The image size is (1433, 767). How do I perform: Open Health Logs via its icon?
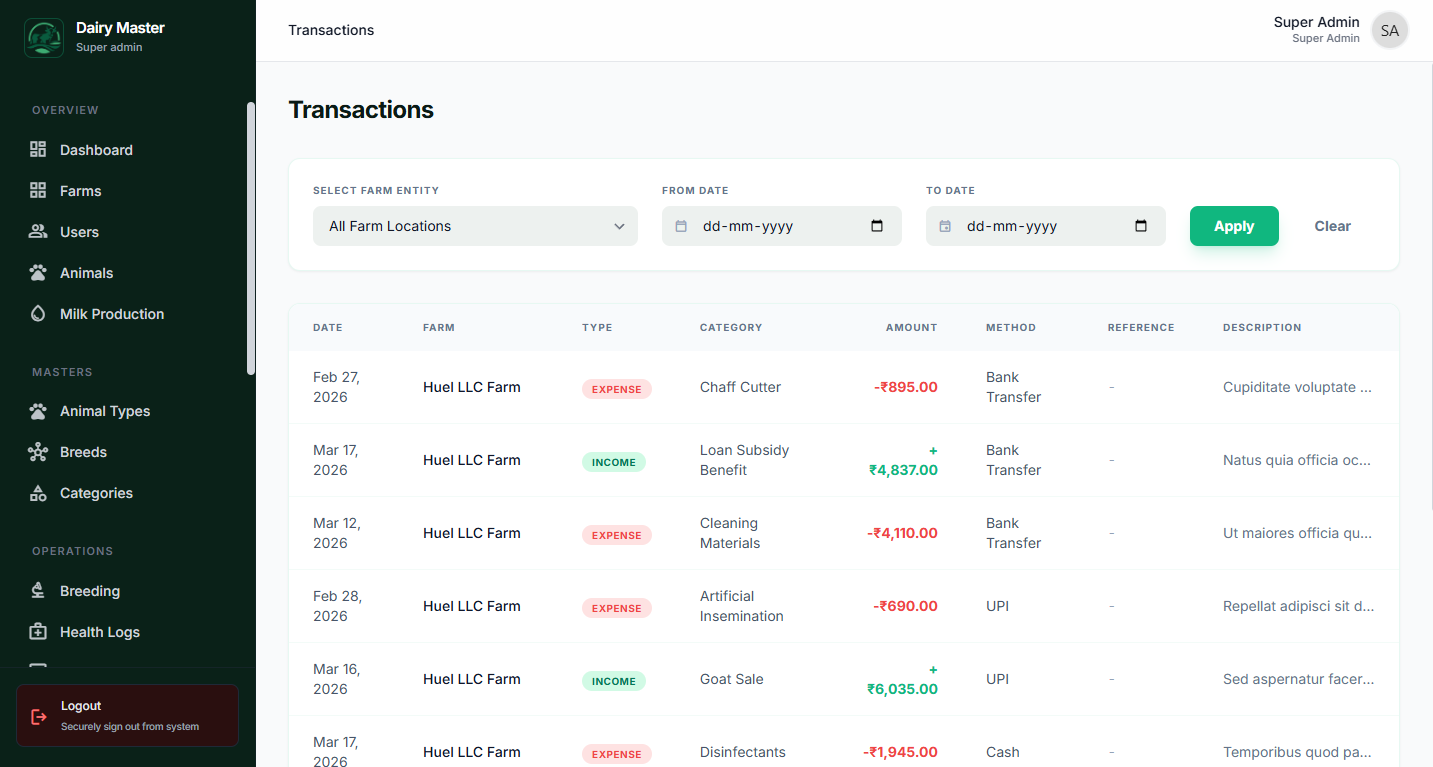[x=37, y=631]
